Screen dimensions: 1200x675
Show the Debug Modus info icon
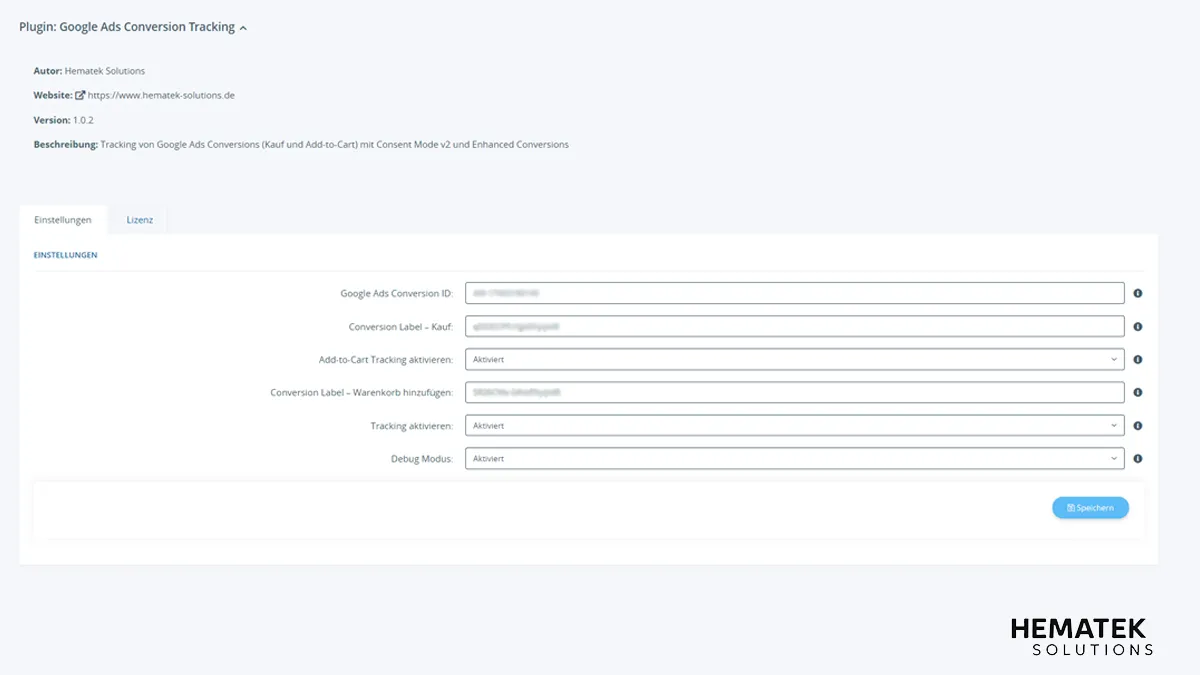click(x=1138, y=459)
